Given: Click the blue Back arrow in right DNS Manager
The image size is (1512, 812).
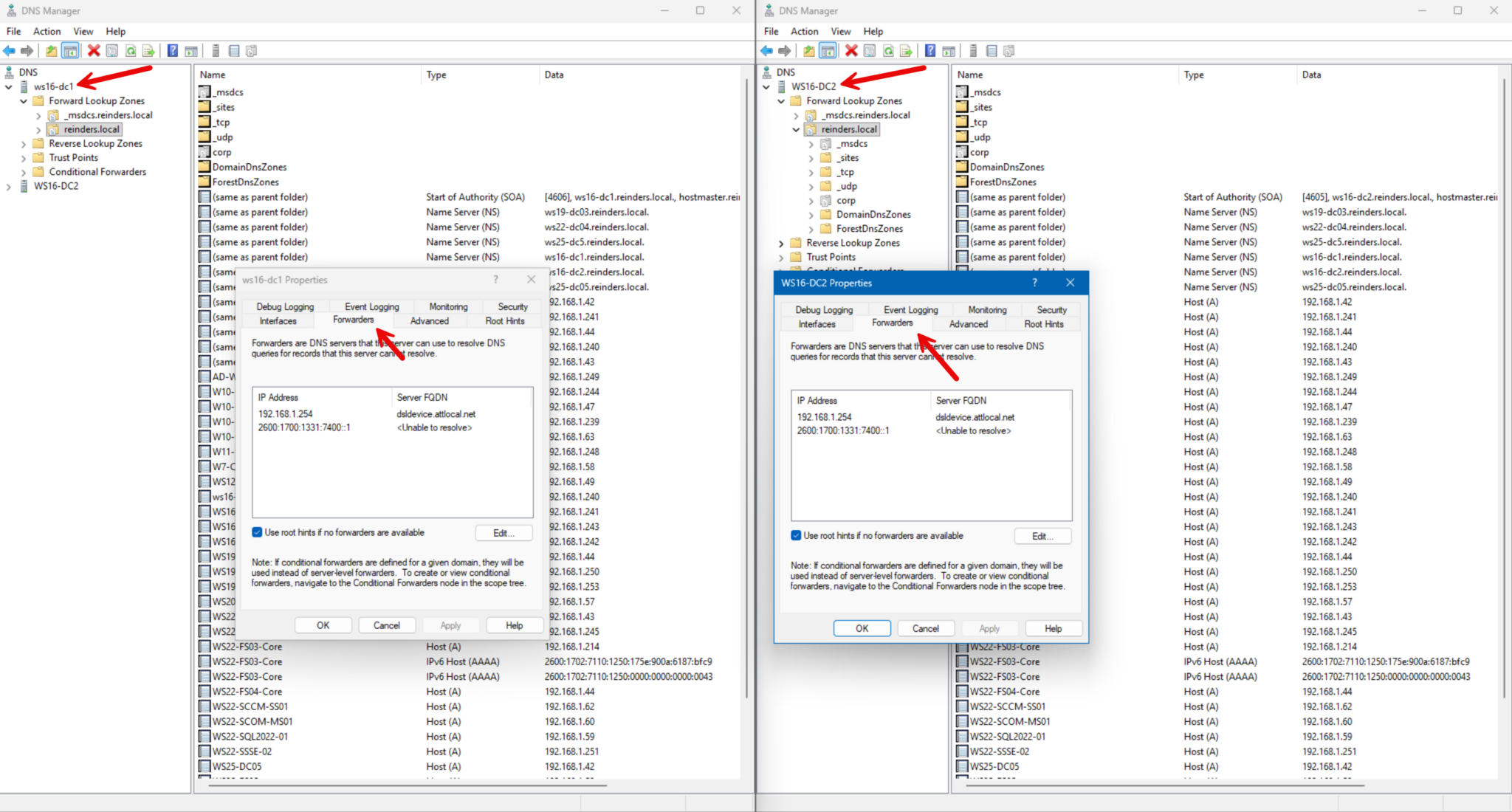Looking at the screenshot, I should click(x=767, y=51).
